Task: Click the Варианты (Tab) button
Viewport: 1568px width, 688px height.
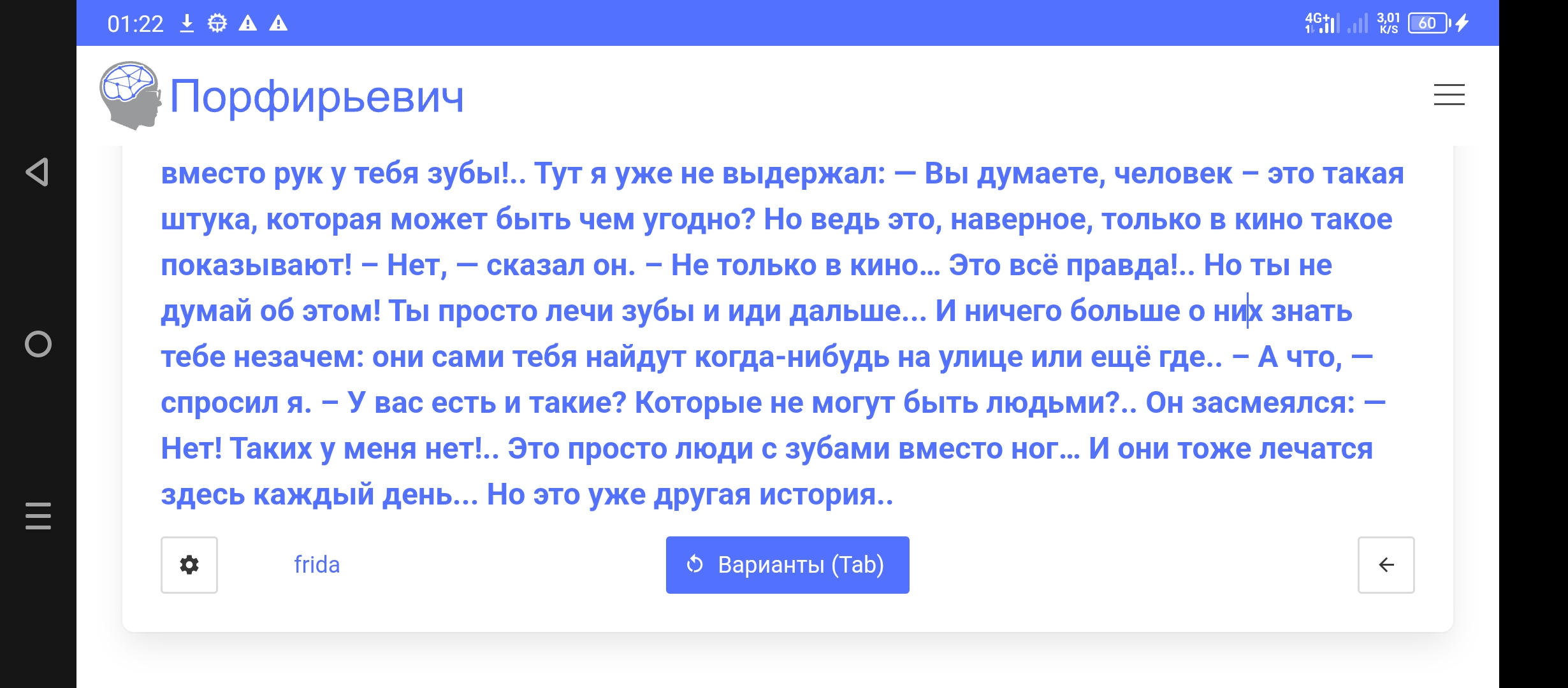Action: tap(787, 565)
